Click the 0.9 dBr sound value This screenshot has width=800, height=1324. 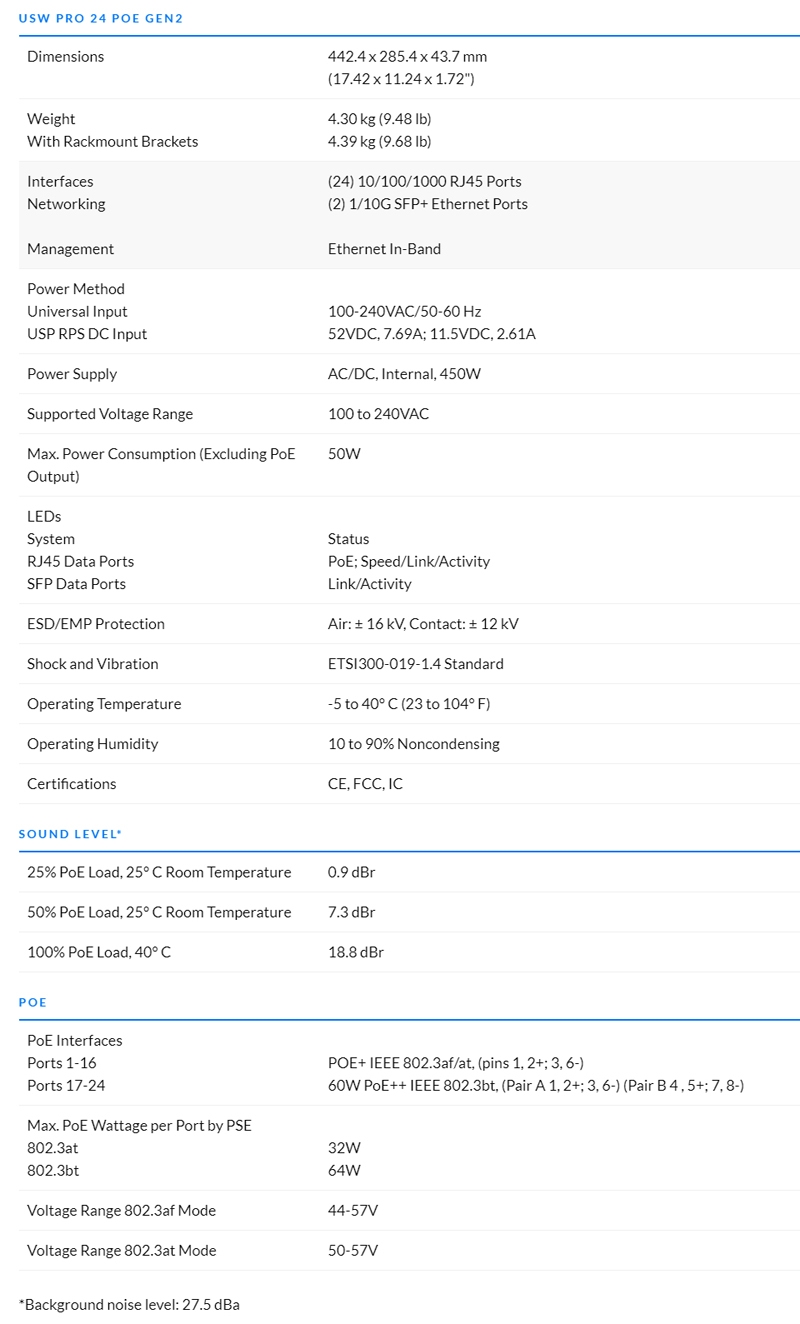pyautogui.click(x=352, y=873)
